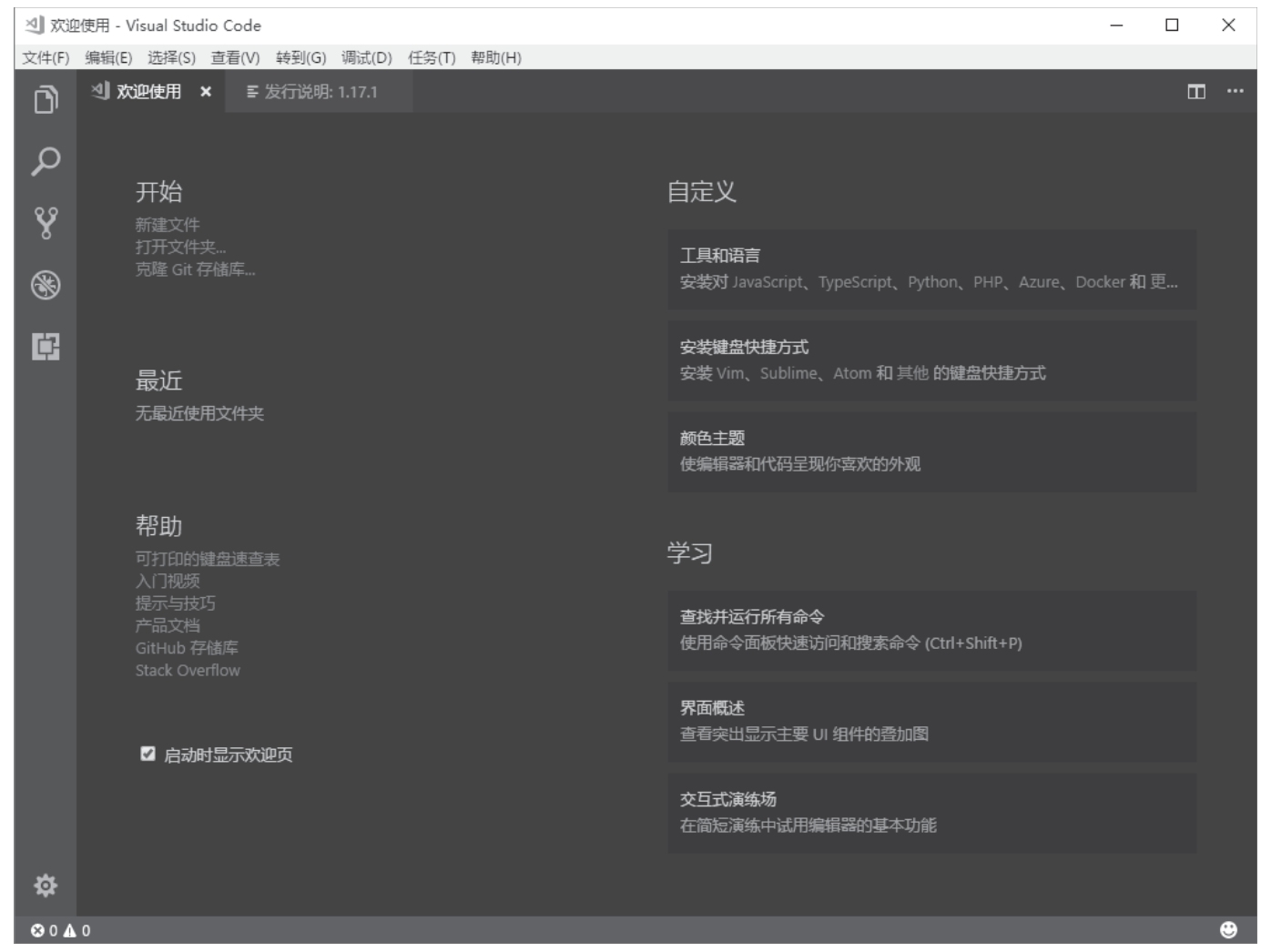Open the 帮助(H) menu
The width and height of the screenshot is (1271, 952).
[496, 57]
